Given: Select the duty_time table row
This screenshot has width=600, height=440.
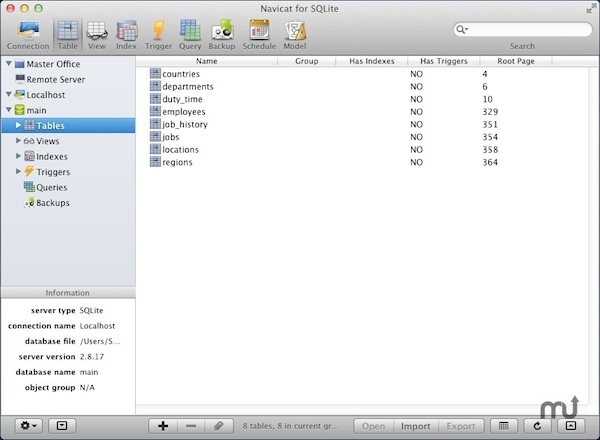Looking at the screenshot, I should click(x=362, y=99).
